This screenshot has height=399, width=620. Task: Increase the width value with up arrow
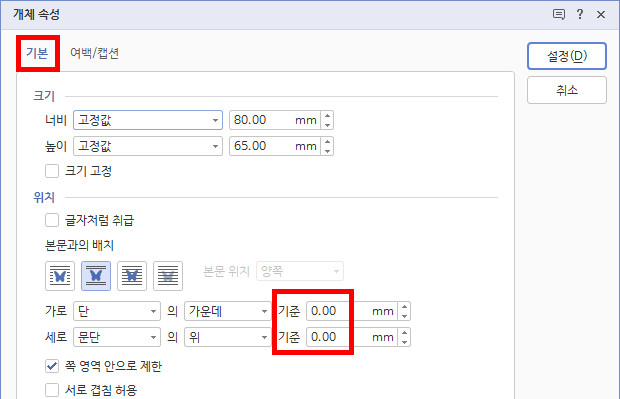pos(327,115)
